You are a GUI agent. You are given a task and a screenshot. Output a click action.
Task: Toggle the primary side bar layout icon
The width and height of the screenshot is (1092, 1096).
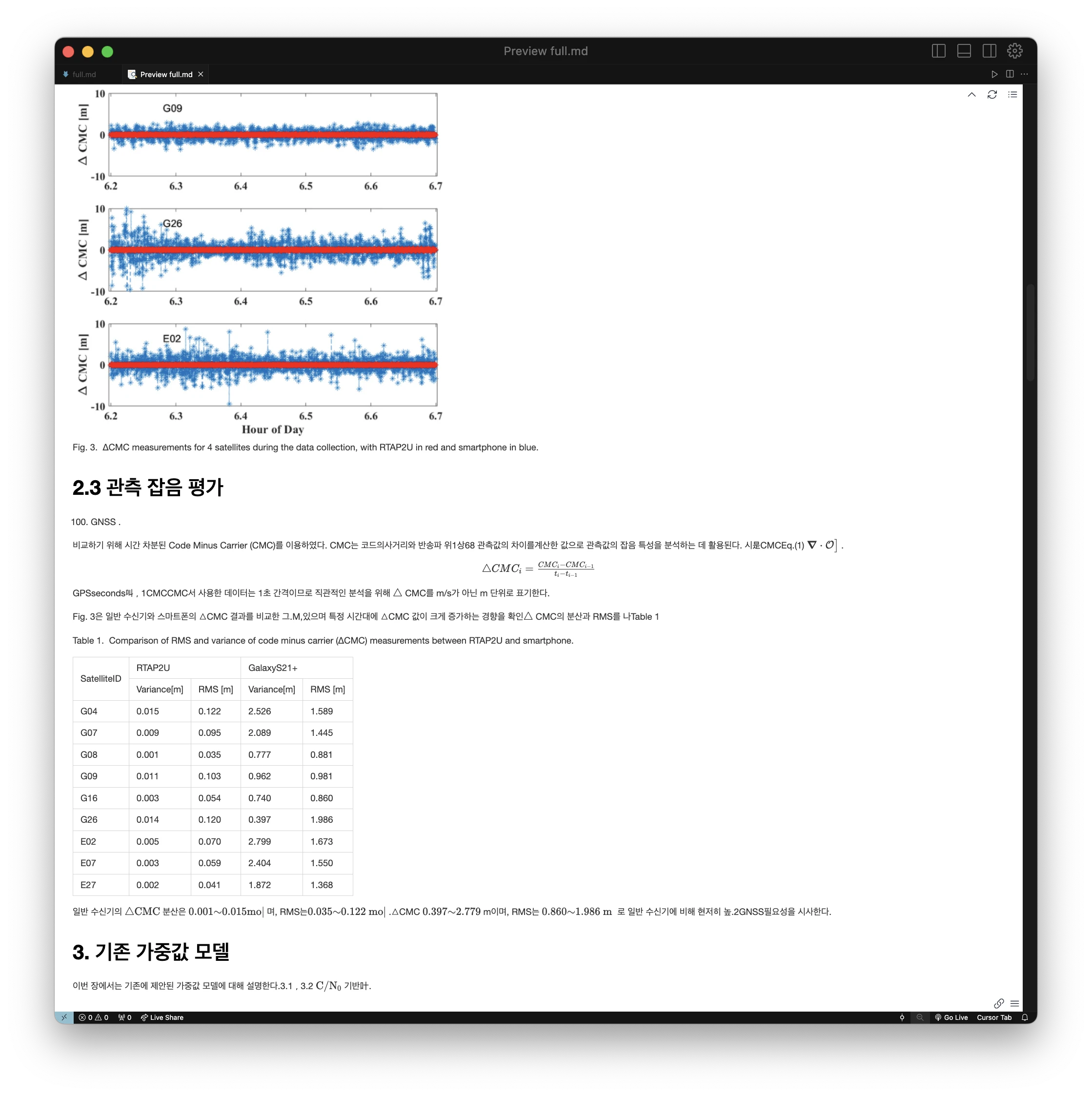[939, 51]
